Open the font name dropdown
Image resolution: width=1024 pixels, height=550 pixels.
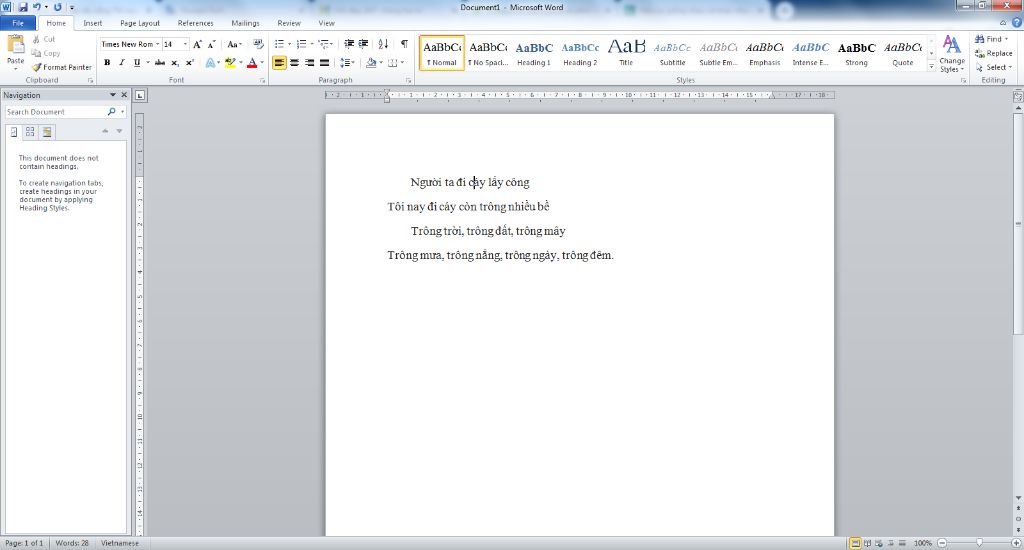pos(157,44)
